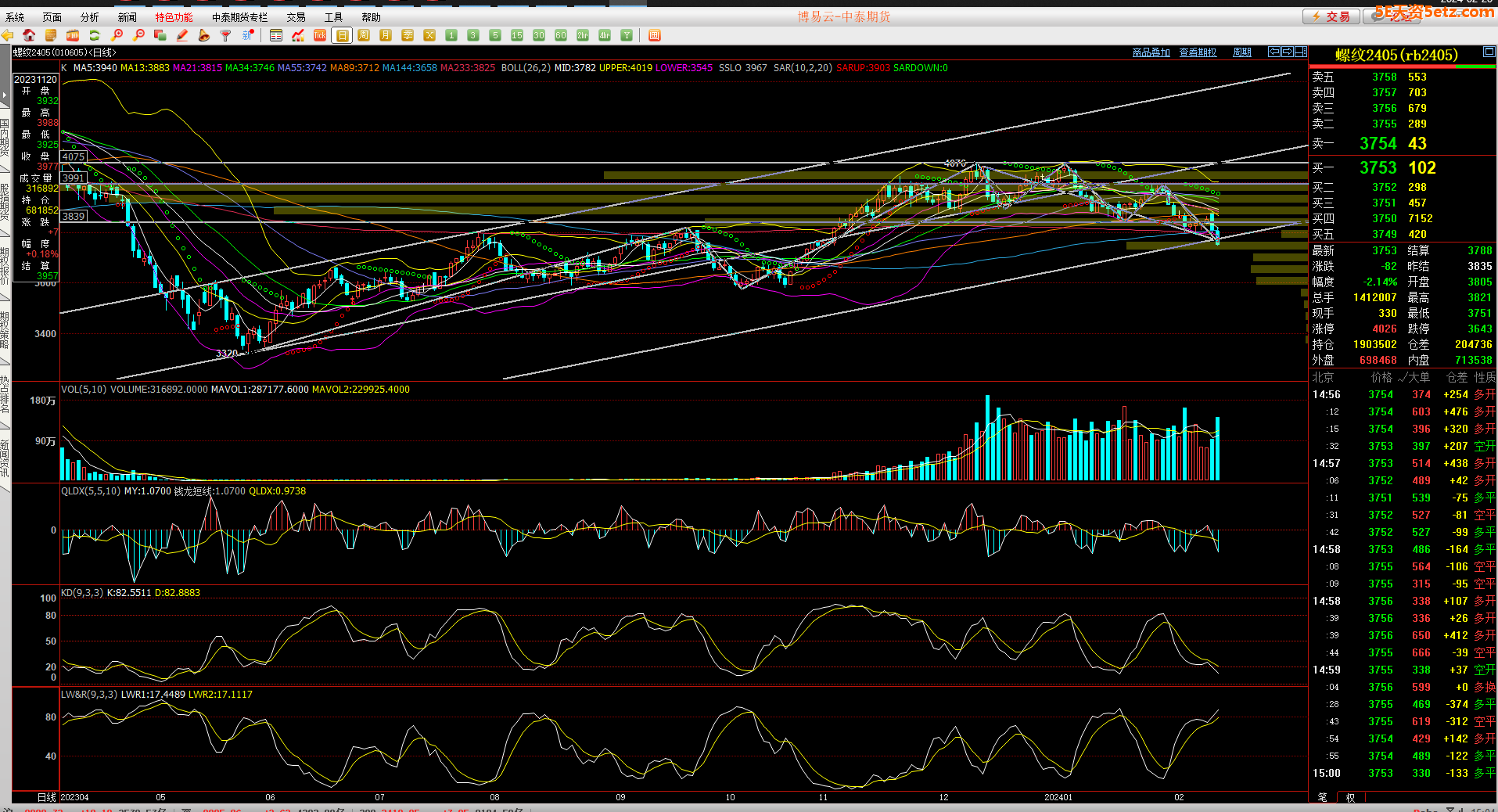Click the 商品叠加 link
Viewport: 1498px width, 812px height.
click(1151, 52)
